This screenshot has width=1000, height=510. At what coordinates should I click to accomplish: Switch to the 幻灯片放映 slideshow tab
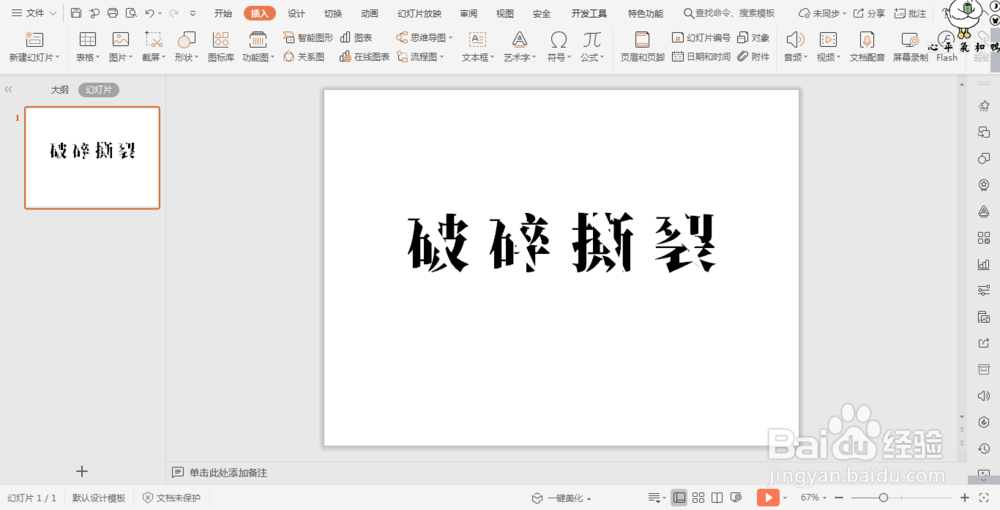click(419, 13)
